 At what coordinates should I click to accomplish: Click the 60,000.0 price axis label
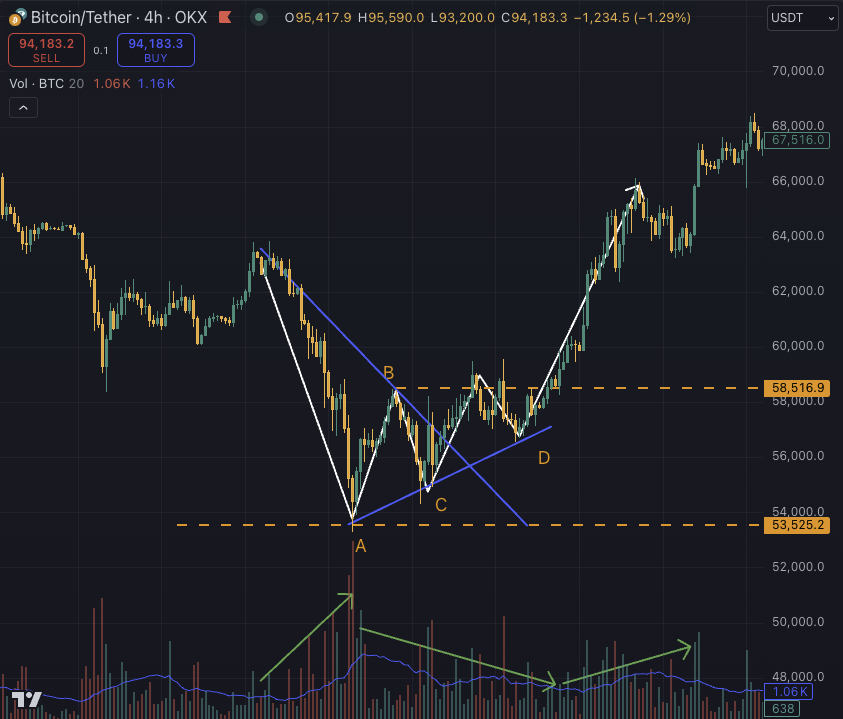tap(798, 346)
